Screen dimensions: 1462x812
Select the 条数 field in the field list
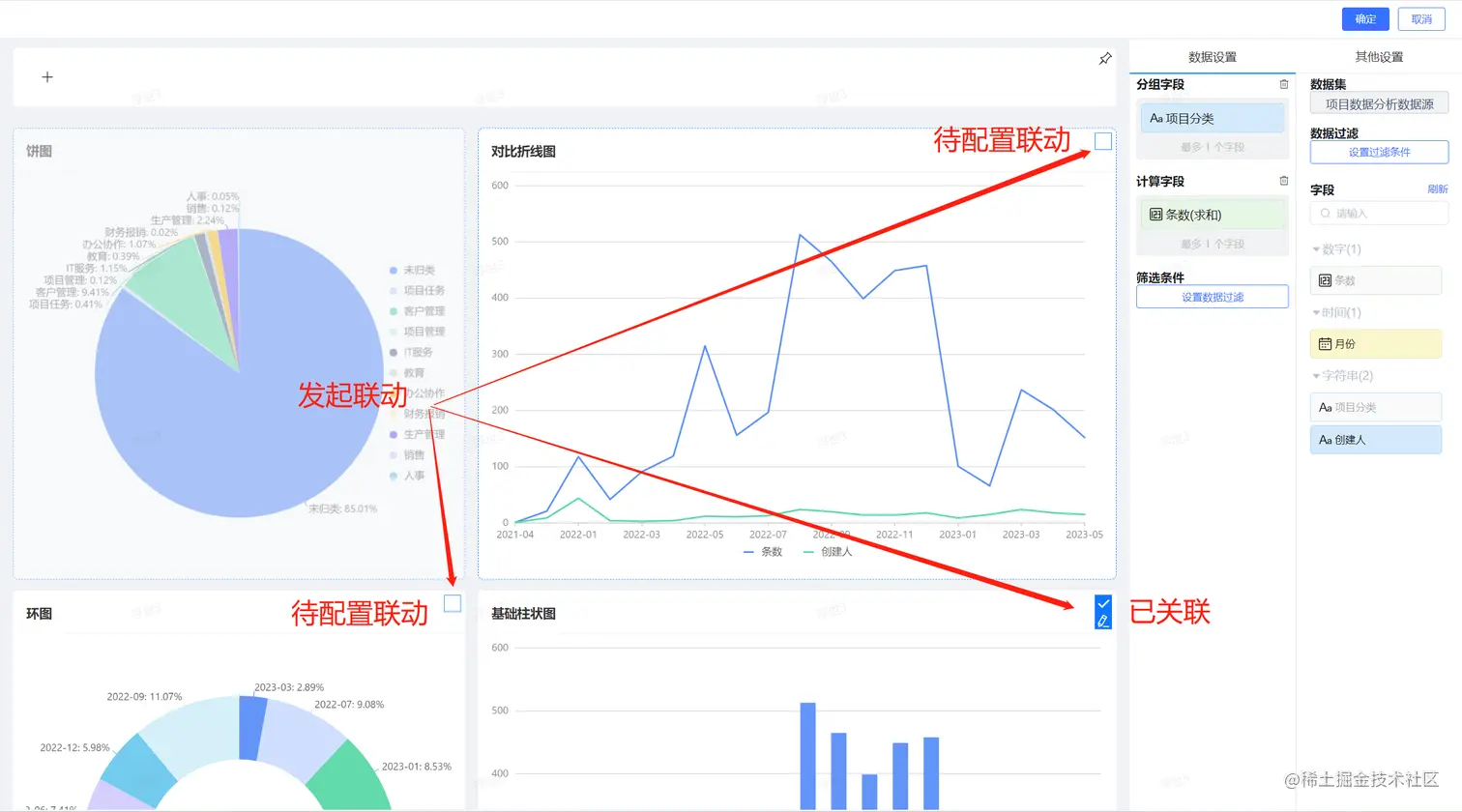pos(1376,280)
